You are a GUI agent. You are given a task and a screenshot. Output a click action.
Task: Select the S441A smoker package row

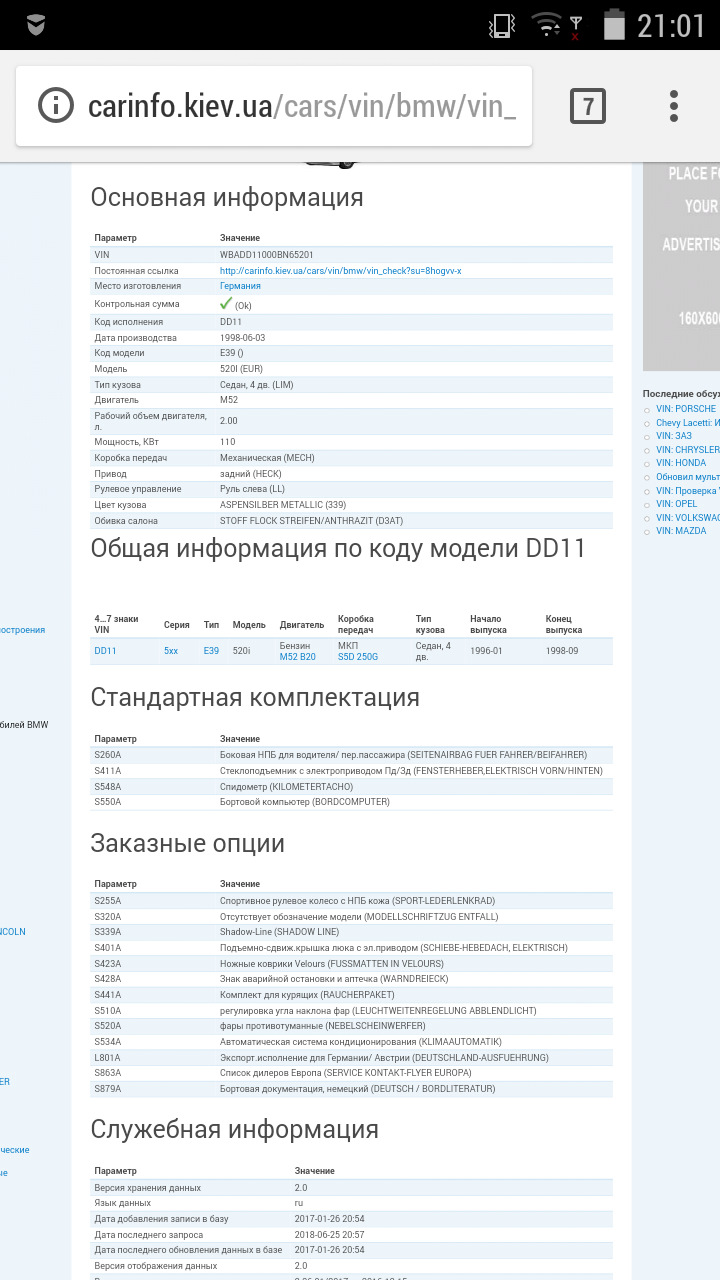(x=351, y=995)
